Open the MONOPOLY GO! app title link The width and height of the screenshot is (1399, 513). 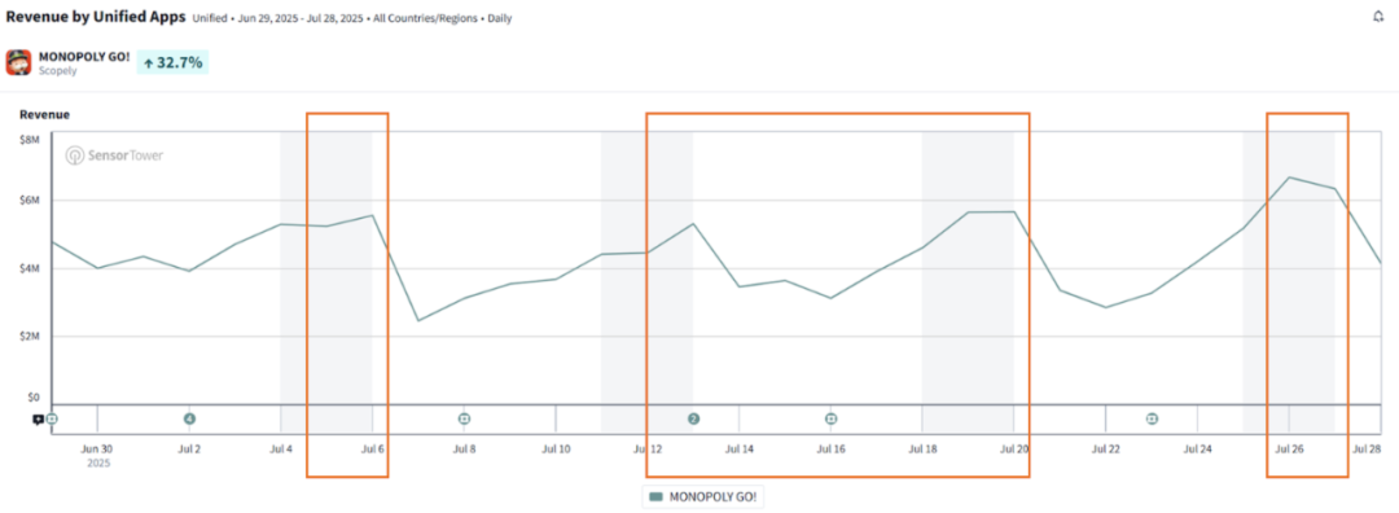[84, 56]
